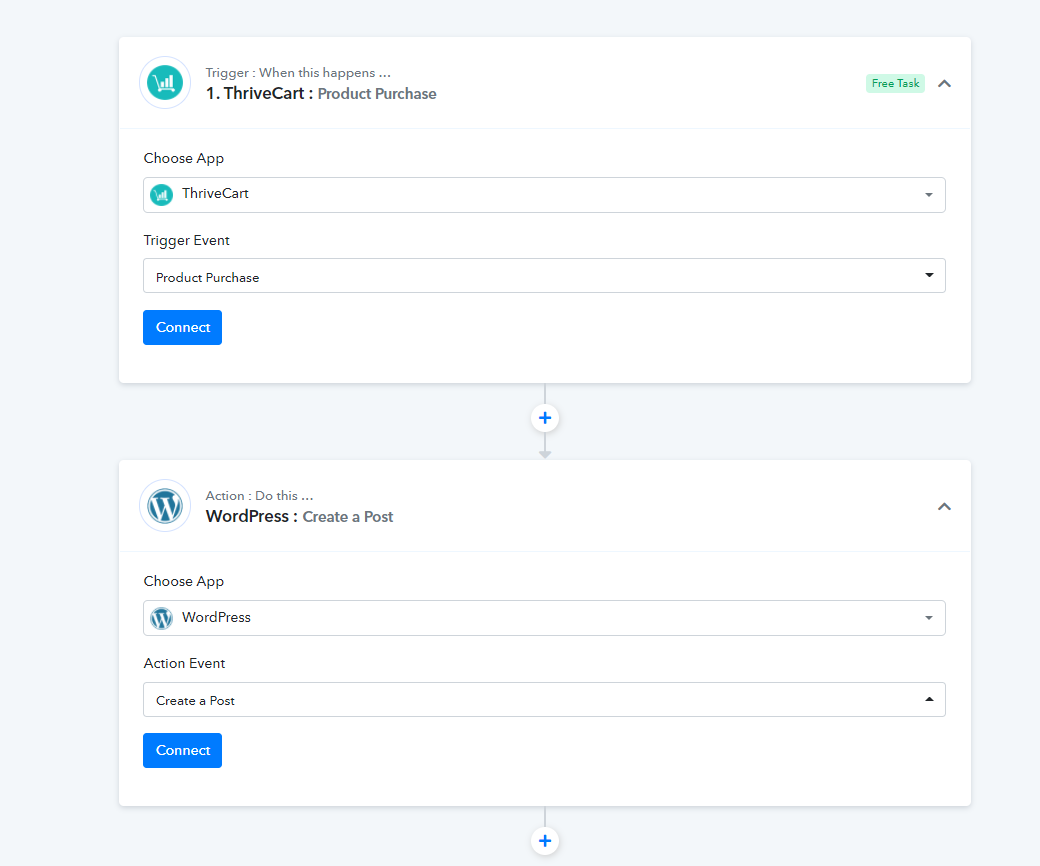Collapse the WordPress action panel
Screen dimensions: 1040x866
pos(944,507)
